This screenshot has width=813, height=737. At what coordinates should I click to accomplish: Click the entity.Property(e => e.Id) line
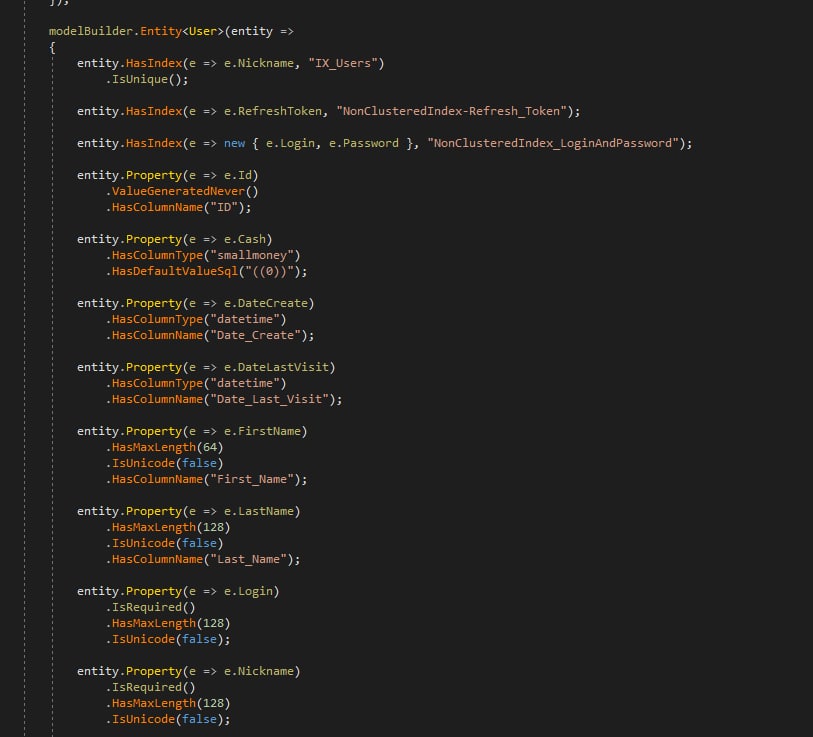pos(167,175)
